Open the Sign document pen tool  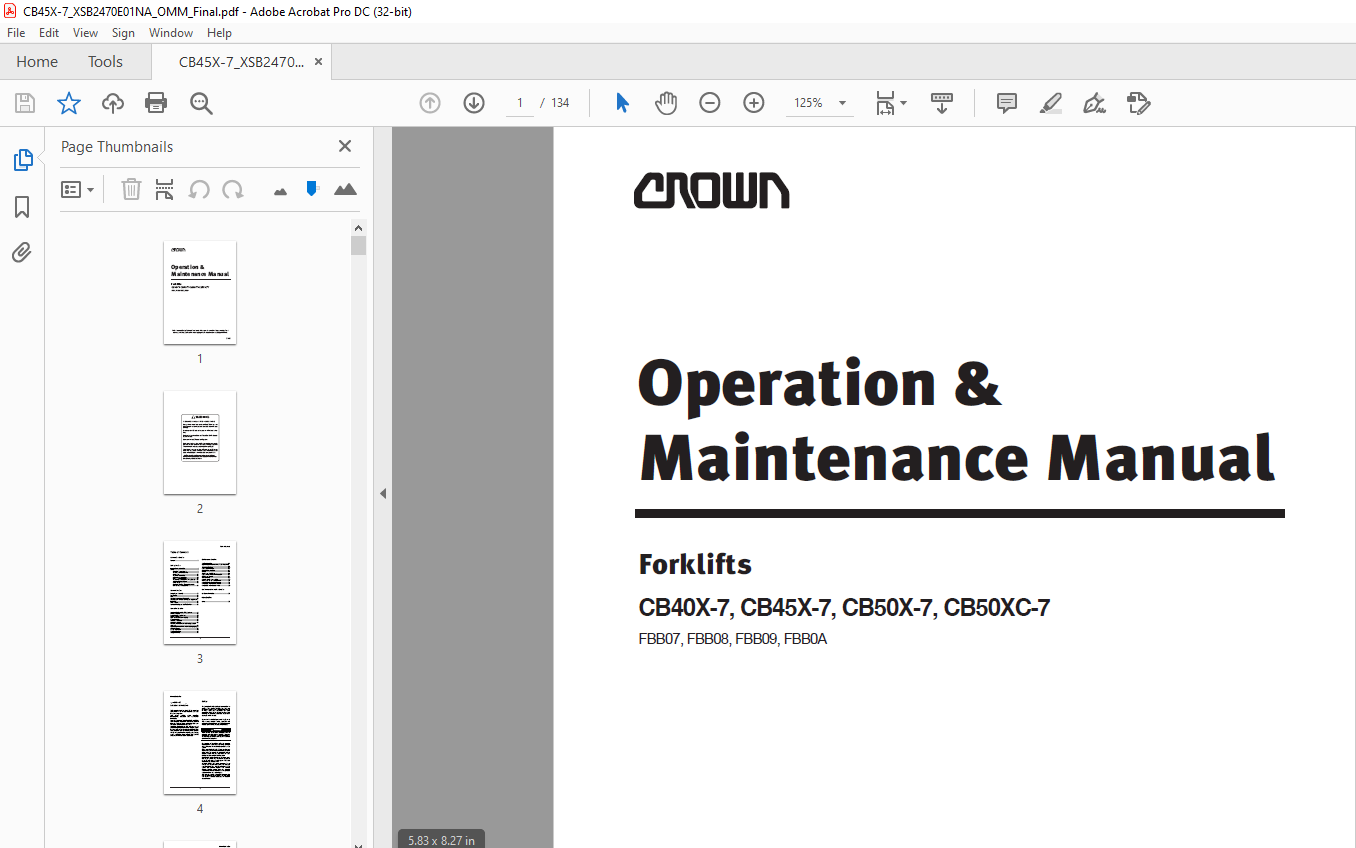[x=1094, y=103]
